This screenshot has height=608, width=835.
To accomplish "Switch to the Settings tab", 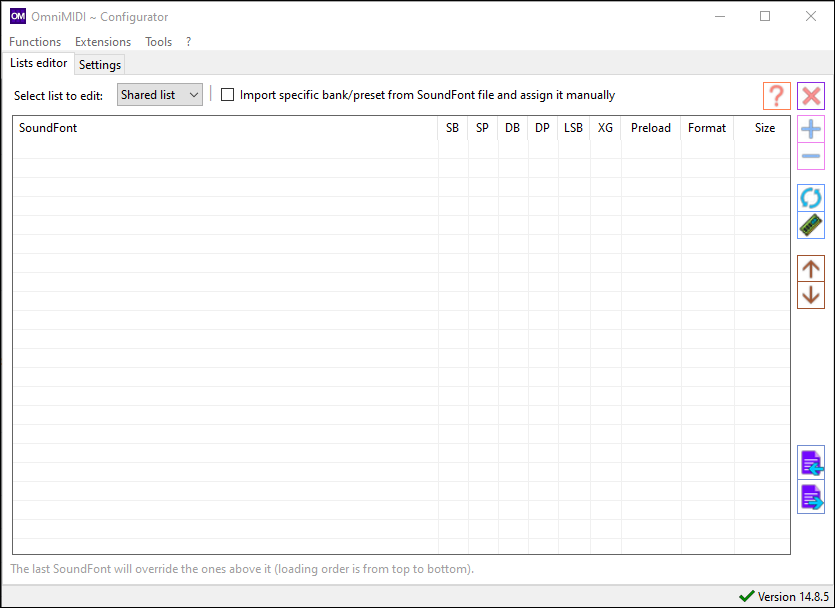I will (100, 65).
